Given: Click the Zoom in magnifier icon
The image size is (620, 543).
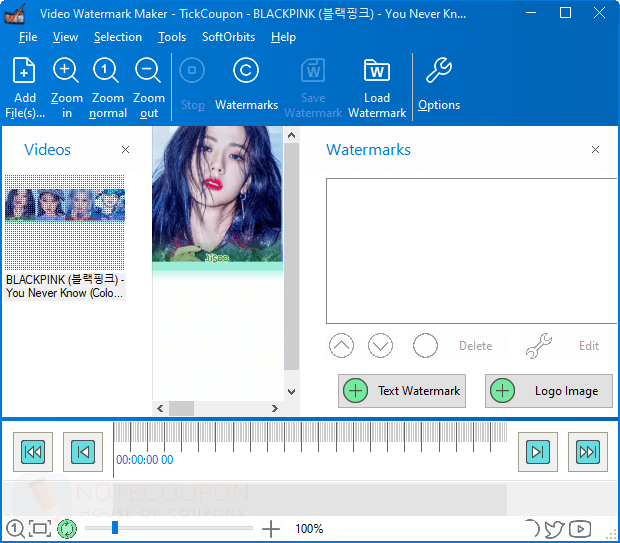Looking at the screenshot, I should pos(66,70).
